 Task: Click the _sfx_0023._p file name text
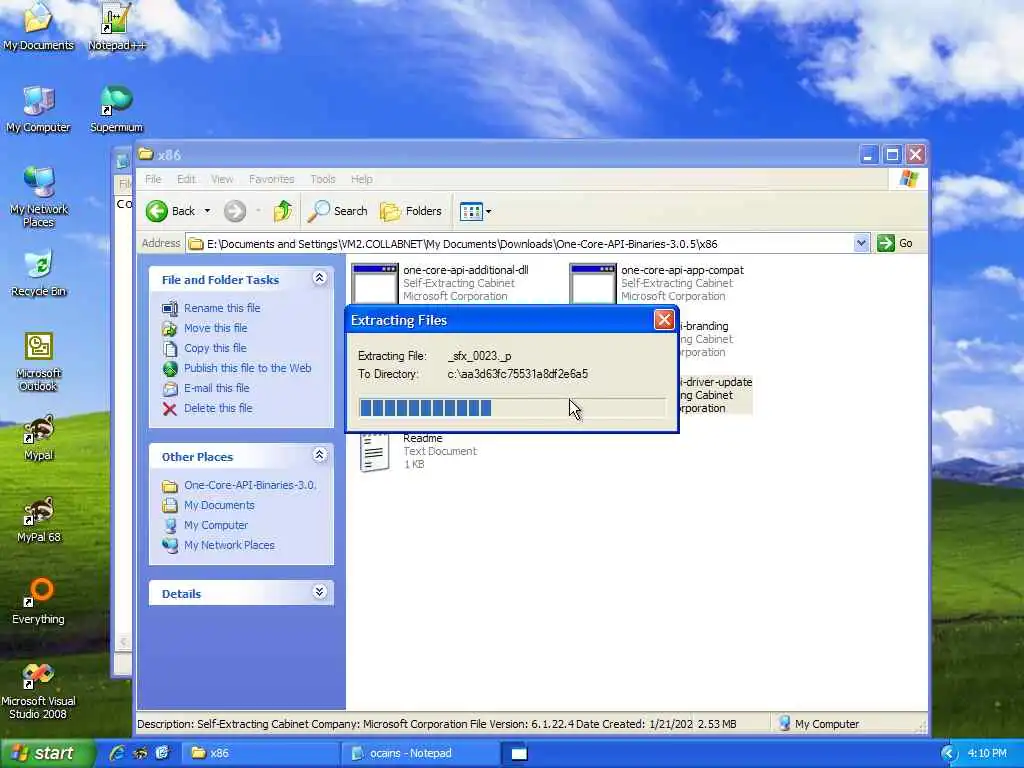point(479,356)
